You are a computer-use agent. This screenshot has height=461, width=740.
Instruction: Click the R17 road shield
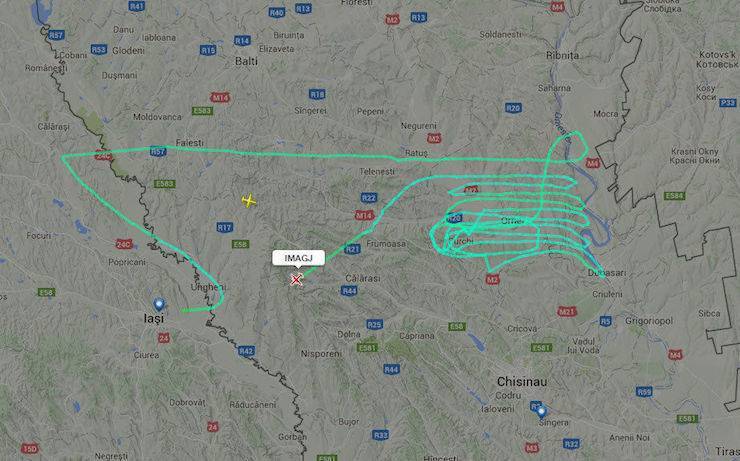pos(225,227)
